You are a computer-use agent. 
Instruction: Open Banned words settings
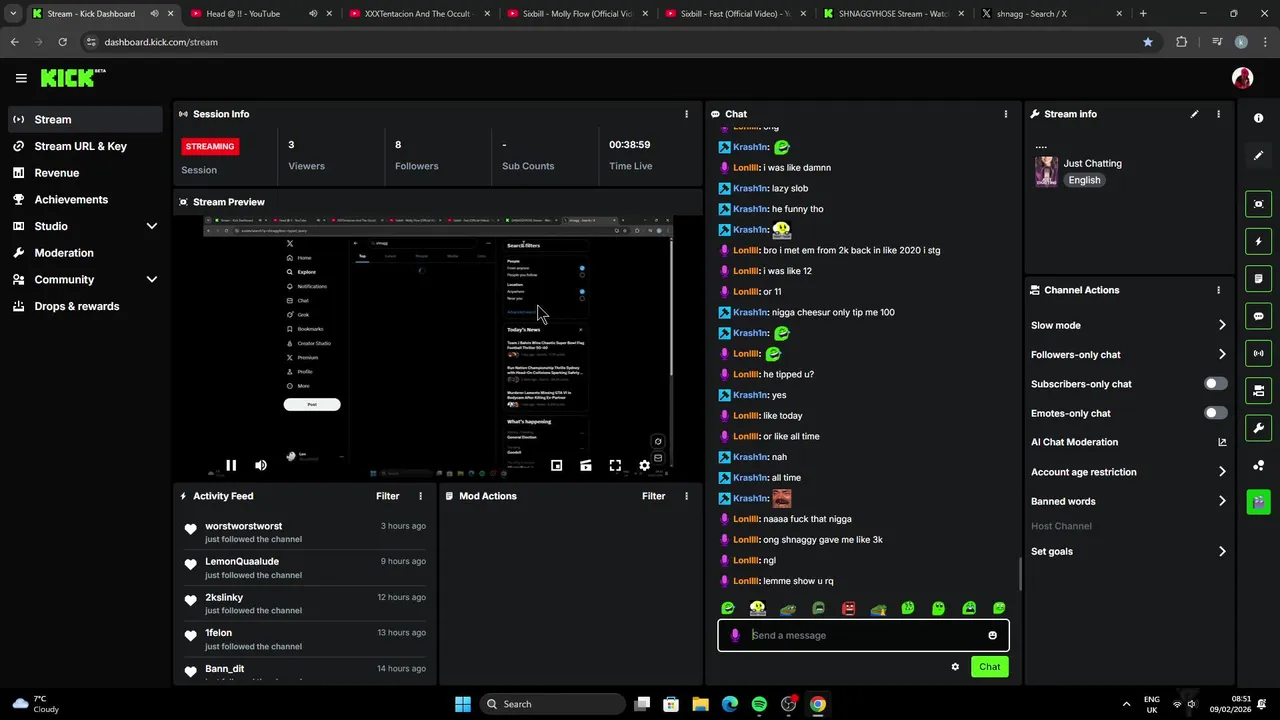[x=1128, y=501]
